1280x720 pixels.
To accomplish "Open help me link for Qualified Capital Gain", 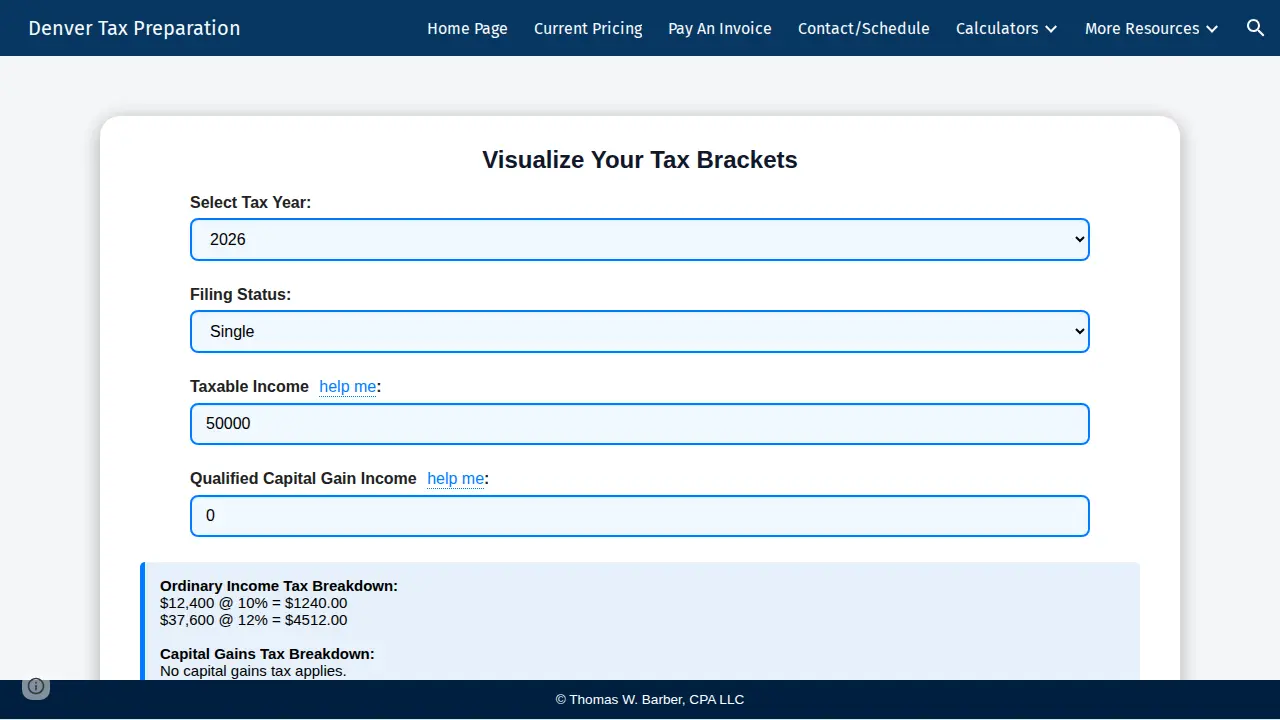I will (x=456, y=479).
